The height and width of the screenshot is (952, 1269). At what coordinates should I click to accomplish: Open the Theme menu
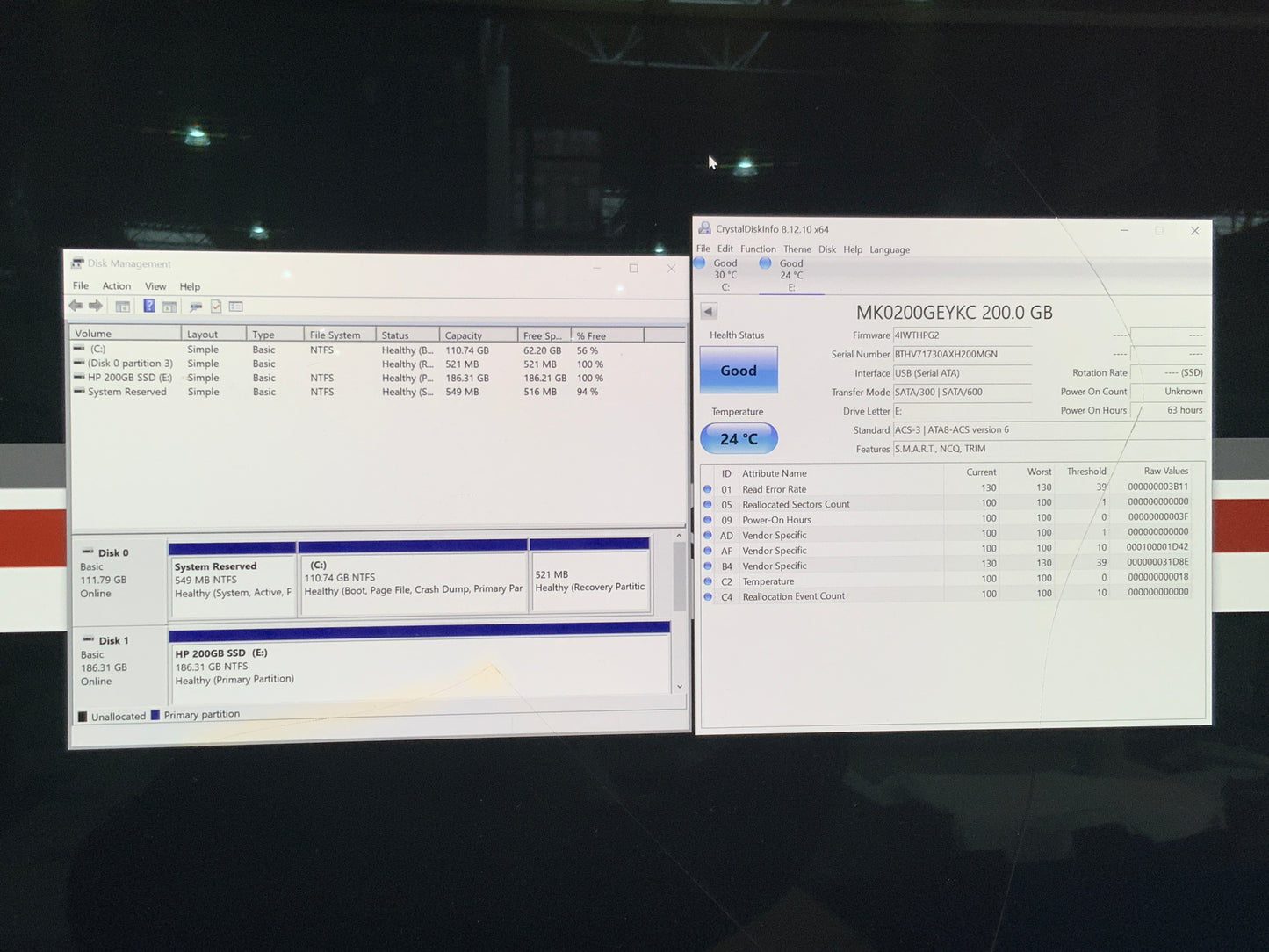coord(797,249)
